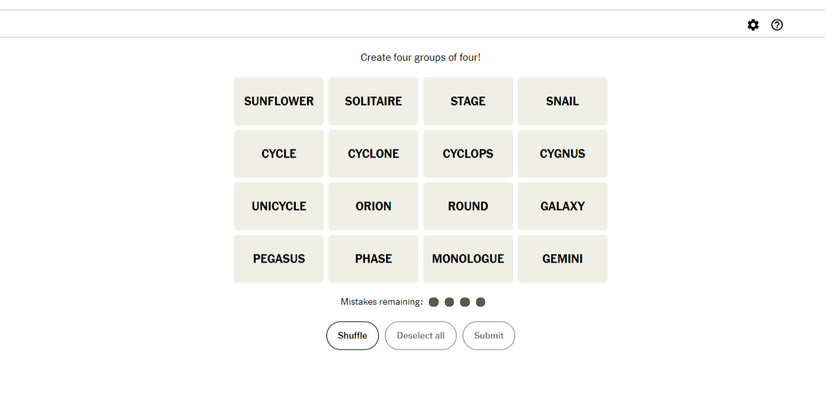Image resolution: width=825 pixels, height=412 pixels.
Task: Choose the SNAIL word tile
Action: pos(562,101)
